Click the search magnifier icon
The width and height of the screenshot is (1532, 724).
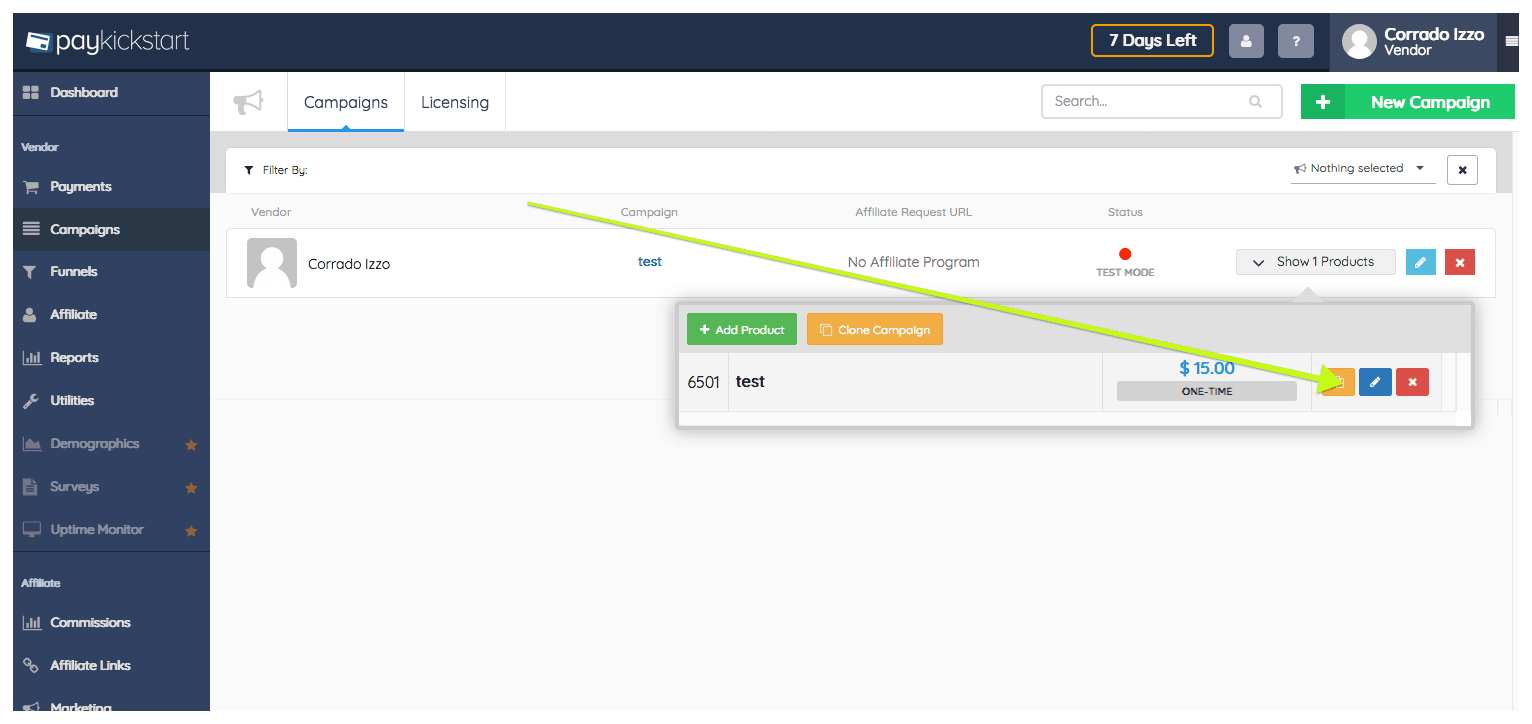(x=1256, y=101)
